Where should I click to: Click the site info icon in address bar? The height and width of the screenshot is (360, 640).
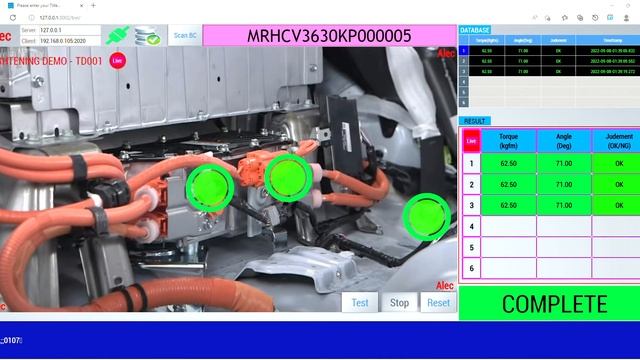pos(31,18)
